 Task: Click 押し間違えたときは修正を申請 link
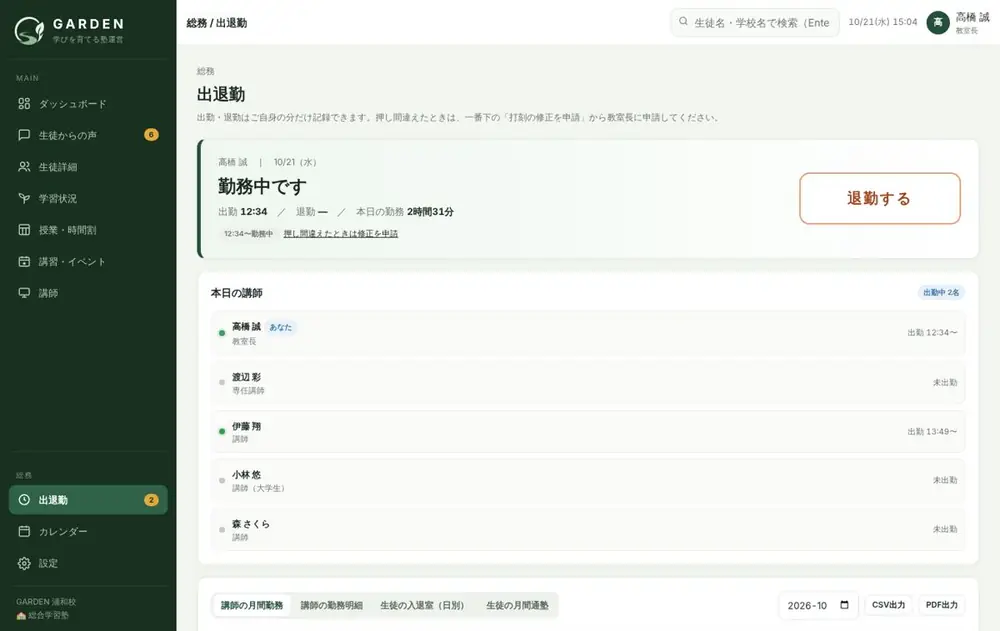tap(341, 234)
